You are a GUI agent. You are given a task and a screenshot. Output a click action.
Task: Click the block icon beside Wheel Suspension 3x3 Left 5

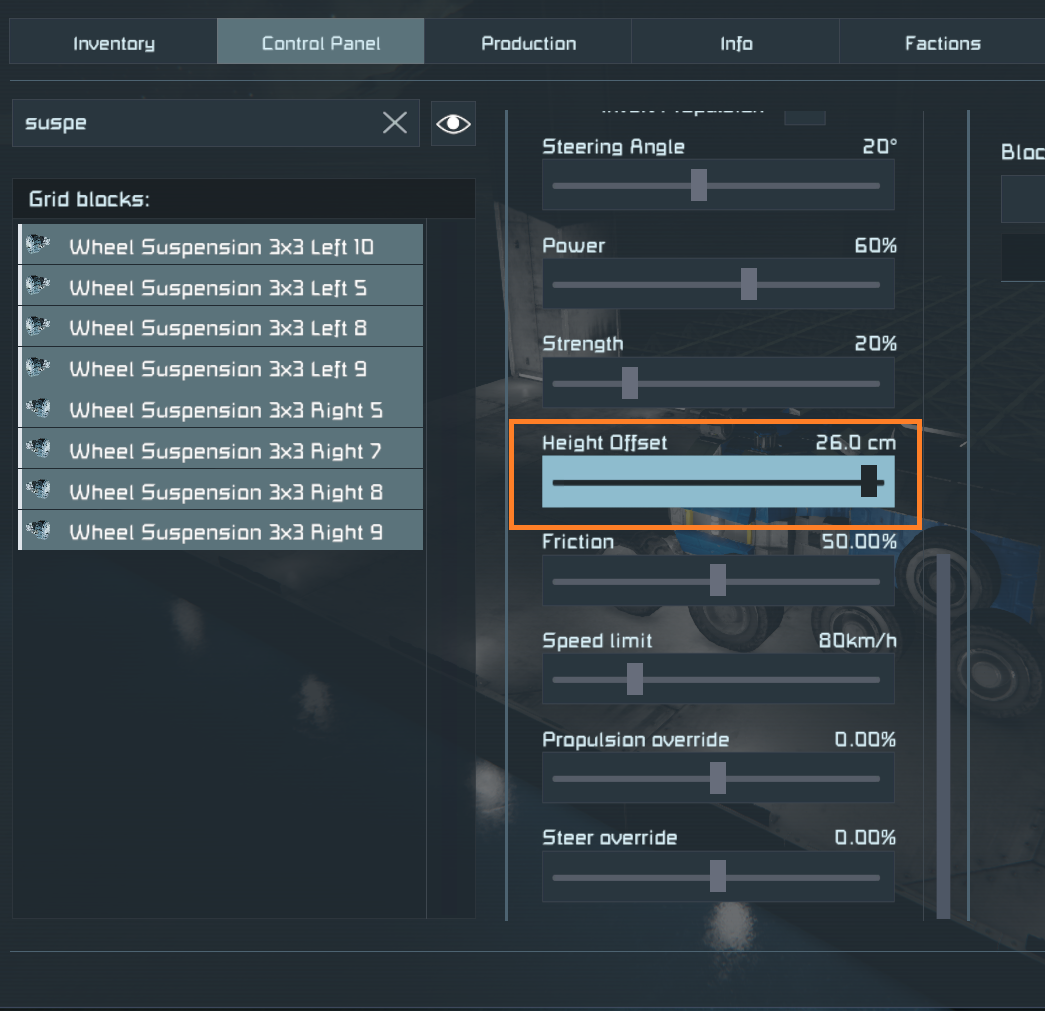pos(39,286)
